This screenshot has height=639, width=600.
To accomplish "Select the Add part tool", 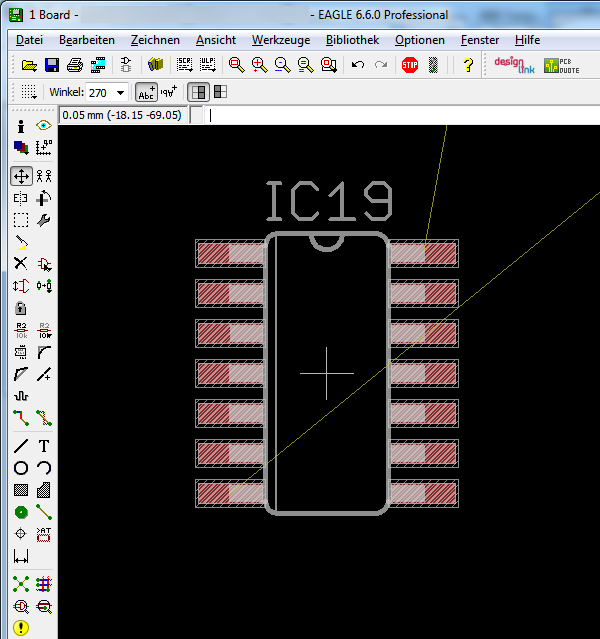I will 44,264.
